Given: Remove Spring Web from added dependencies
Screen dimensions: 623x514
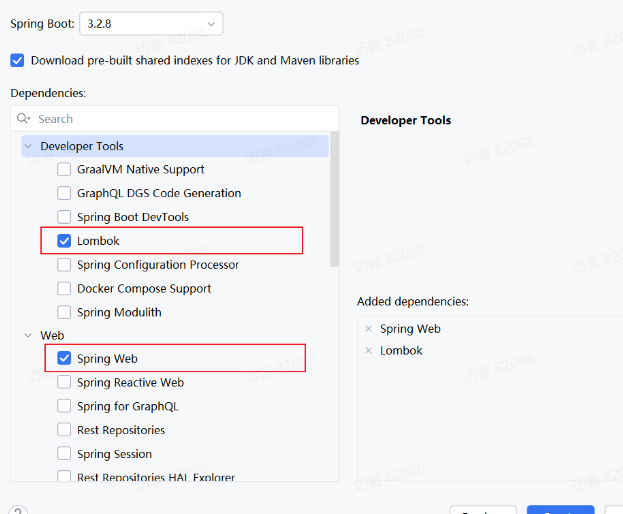Looking at the screenshot, I should point(368,328).
